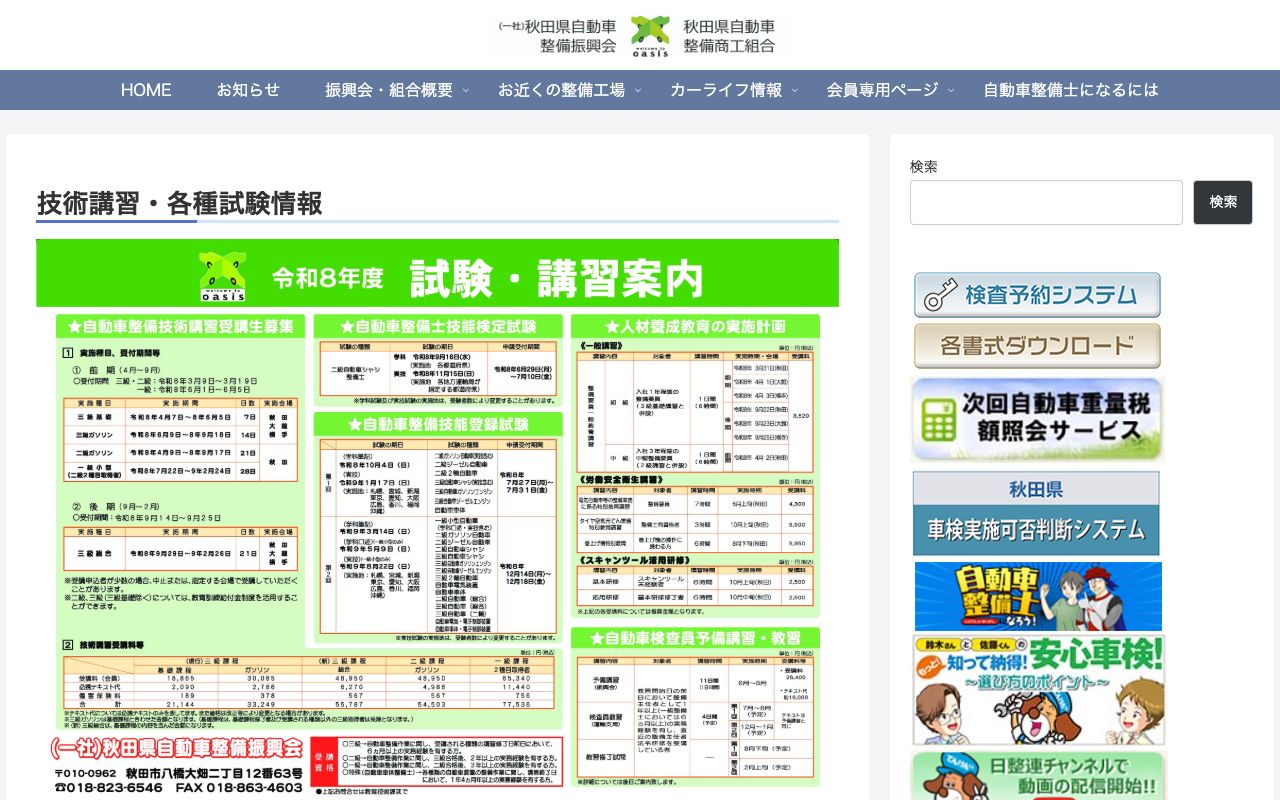Open the 安心車検 選び方のポイント banner
Viewport: 1280px width, 800px height.
1037,689
